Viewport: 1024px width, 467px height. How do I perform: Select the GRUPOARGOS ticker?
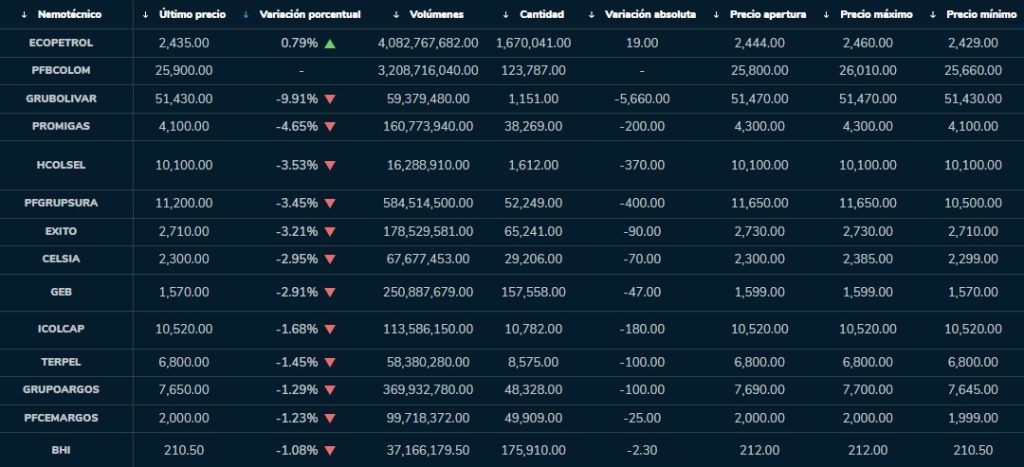tap(61, 390)
